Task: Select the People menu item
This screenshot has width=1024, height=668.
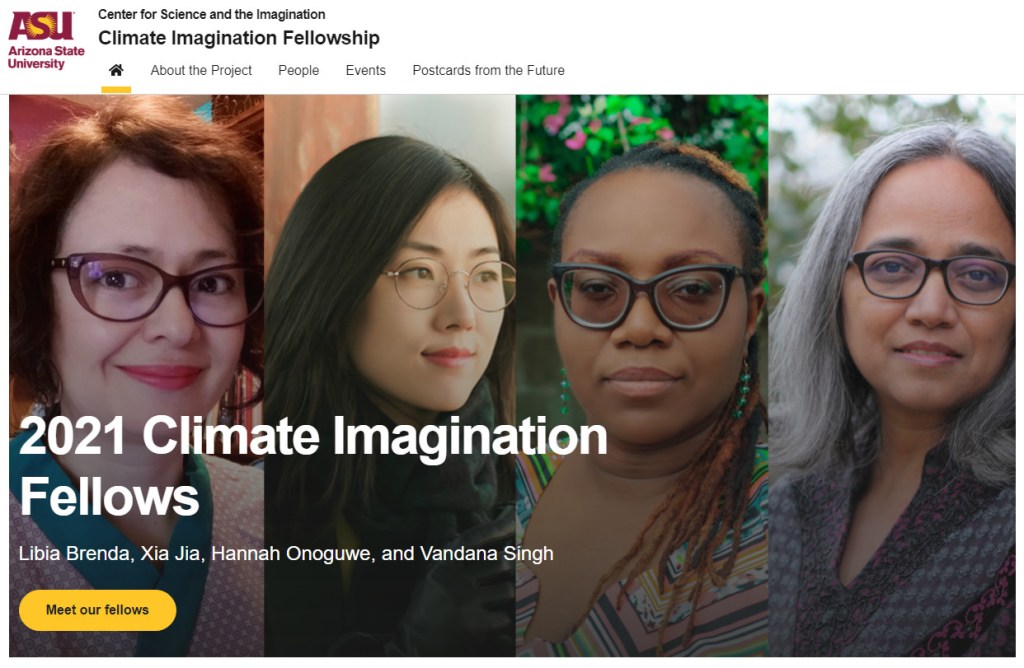Action: [x=298, y=70]
